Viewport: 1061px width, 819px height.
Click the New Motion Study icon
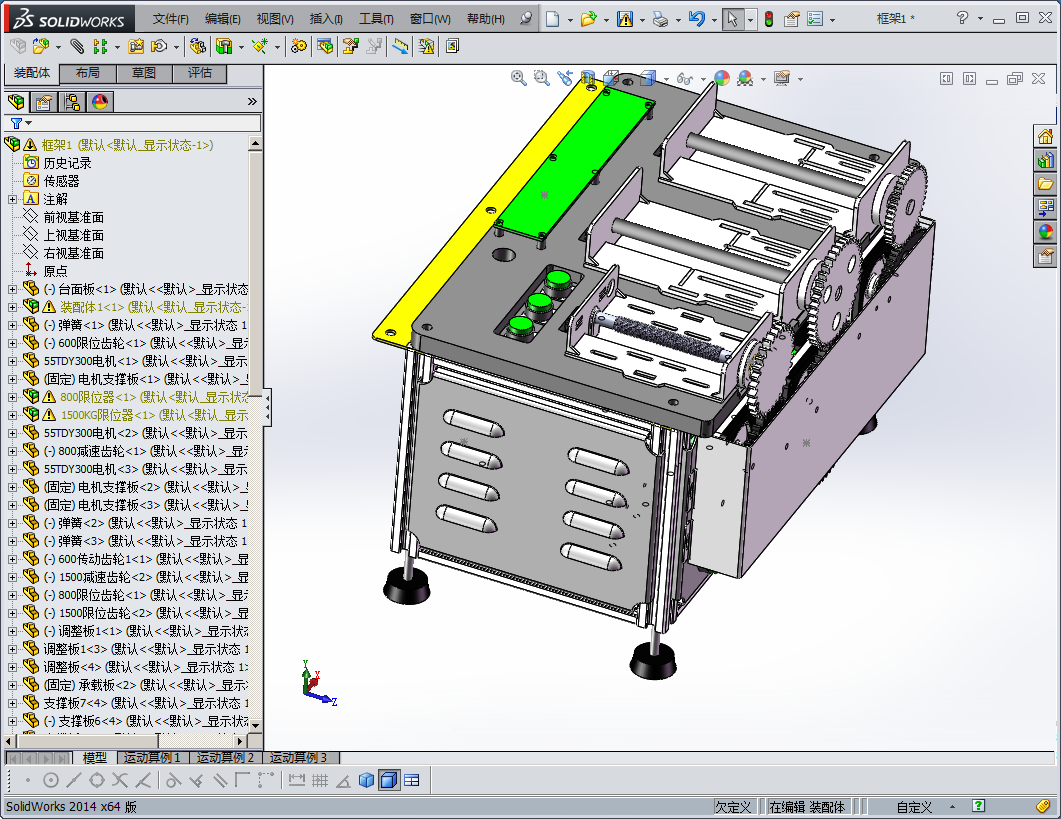point(298,46)
